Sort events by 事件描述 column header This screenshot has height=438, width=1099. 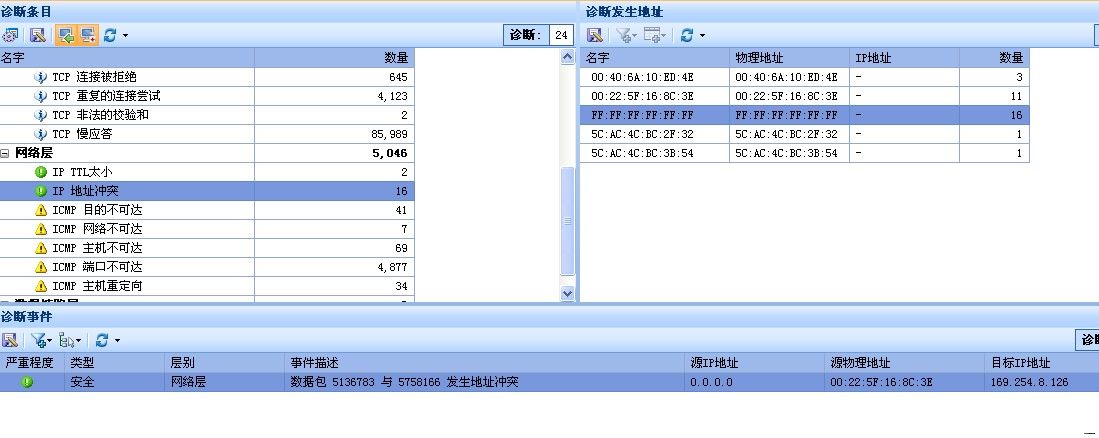click(x=485, y=362)
